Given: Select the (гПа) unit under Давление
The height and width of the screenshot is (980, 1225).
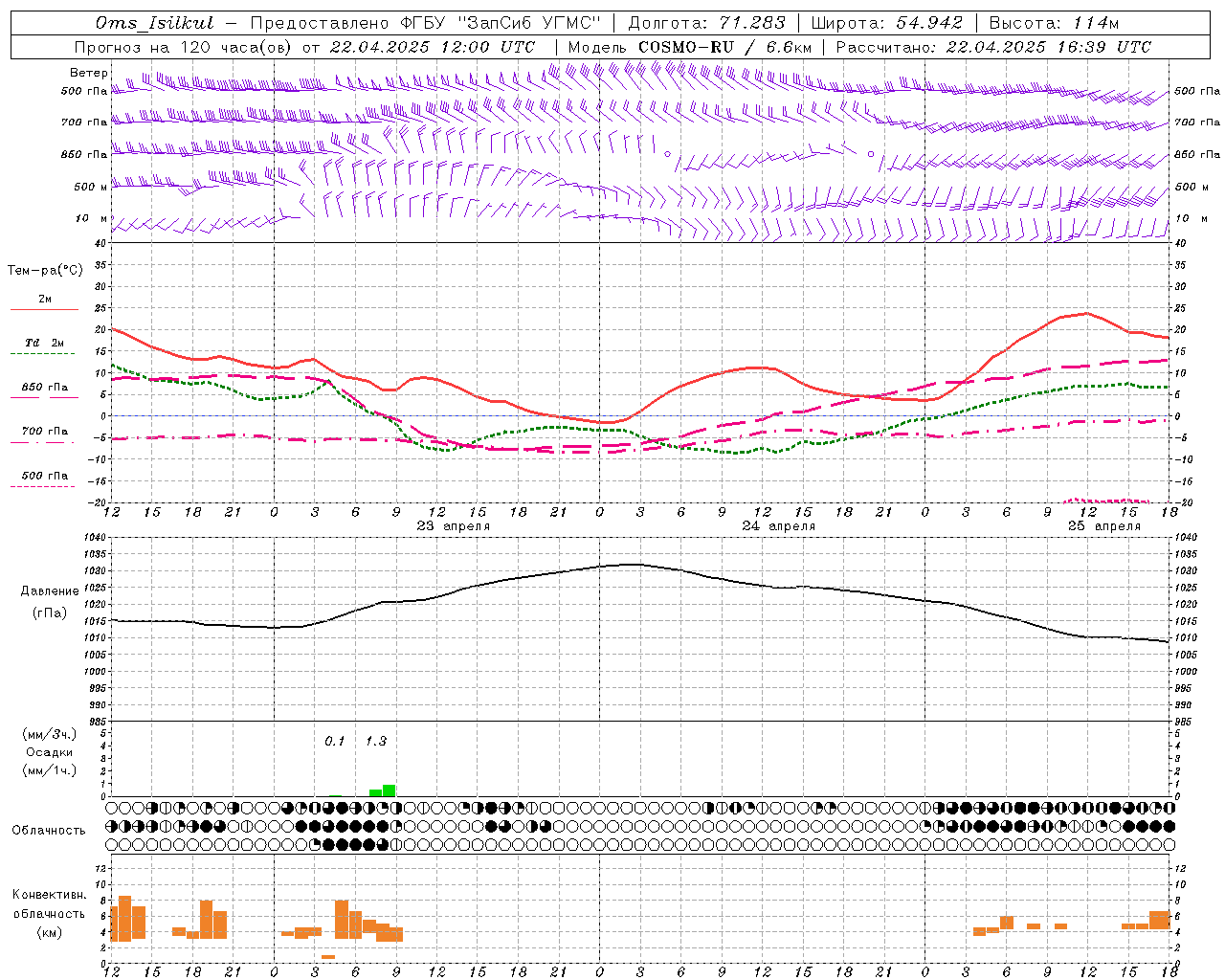Looking at the screenshot, I should click(x=50, y=612).
